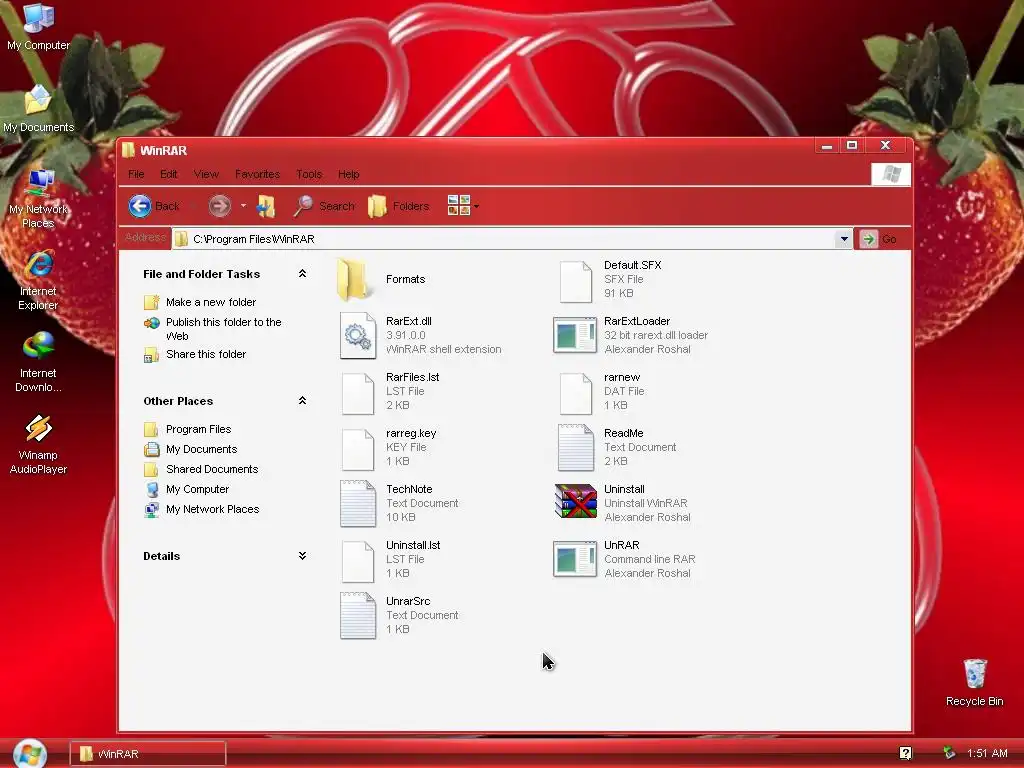Select the RarFiles.lst file icon

358,393
